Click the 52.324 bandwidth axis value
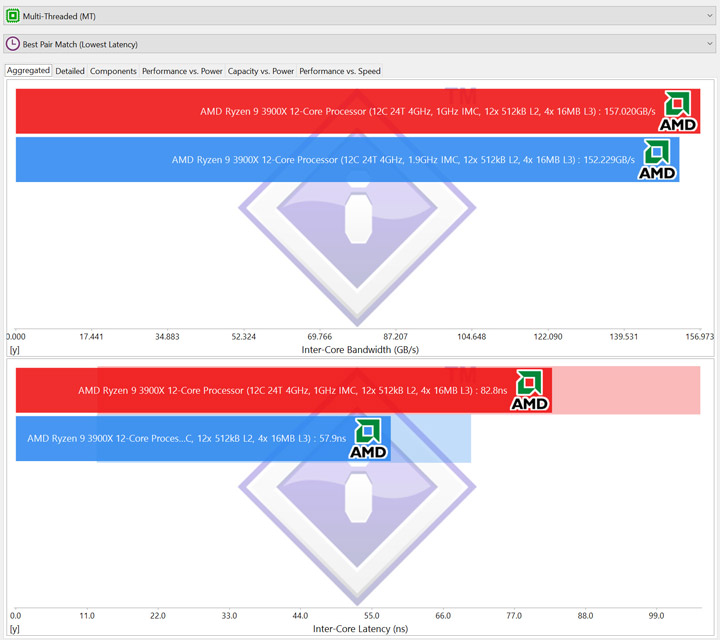The width and height of the screenshot is (720, 640). 243,337
